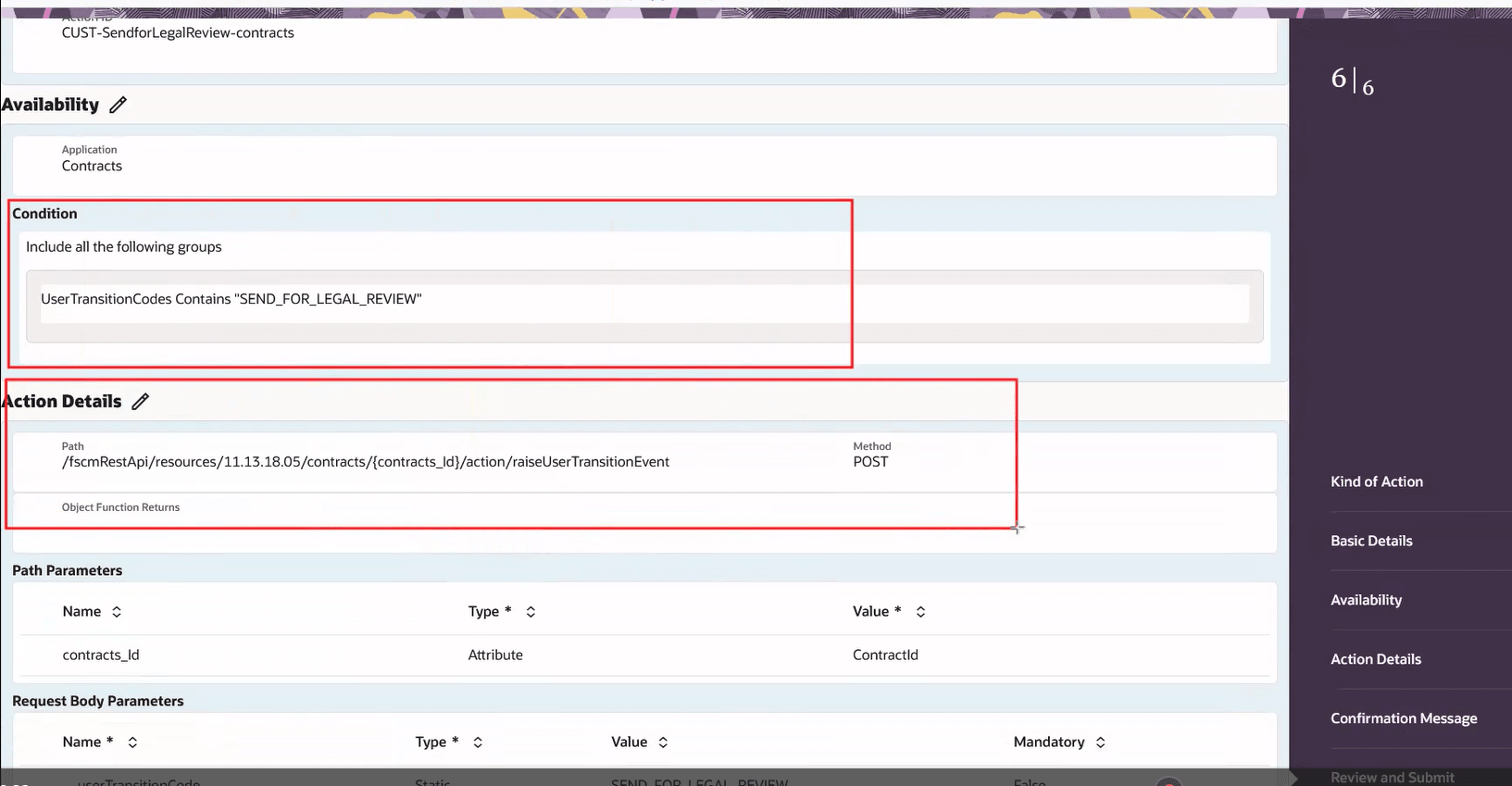Open Confirmation Message step in sidebar
The image size is (1512, 786).
pyautogui.click(x=1404, y=718)
